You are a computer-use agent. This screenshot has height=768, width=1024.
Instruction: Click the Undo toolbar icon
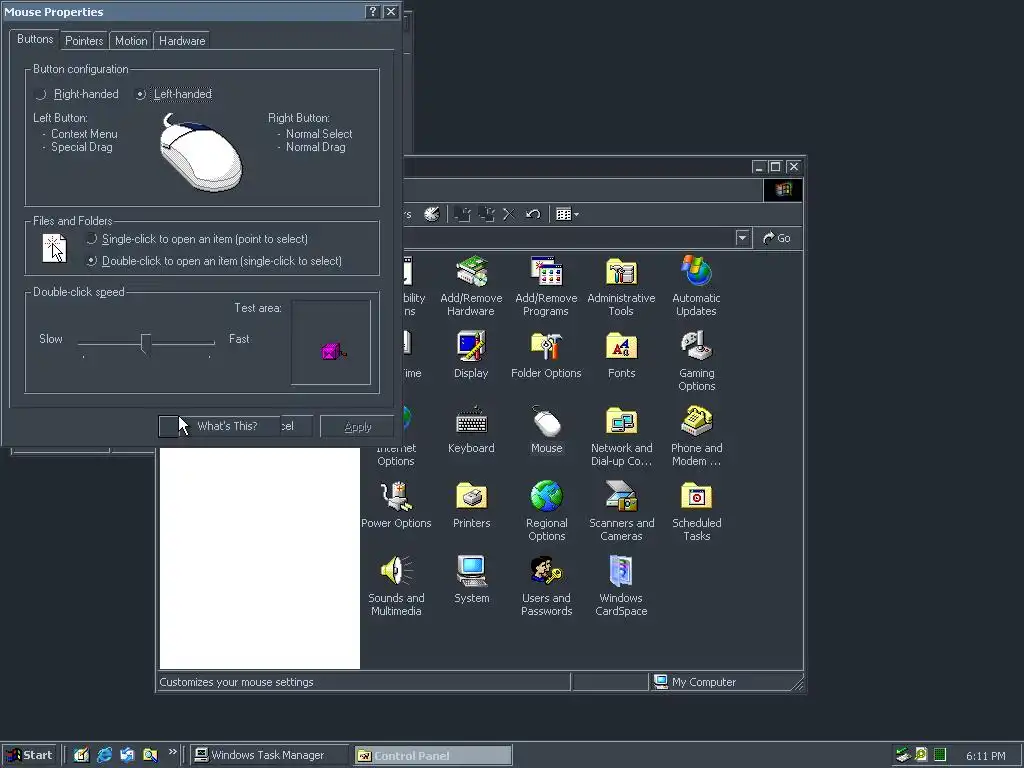(x=533, y=214)
